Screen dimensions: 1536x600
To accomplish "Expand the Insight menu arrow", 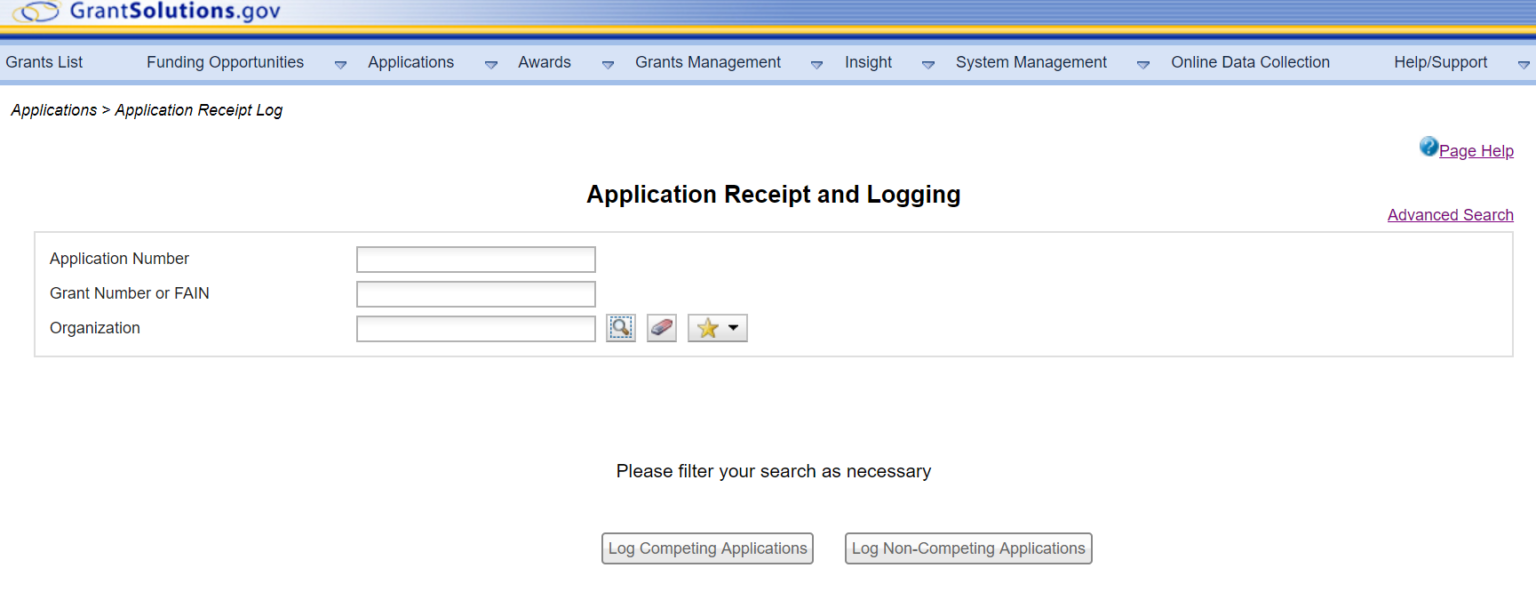I will [928, 63].
